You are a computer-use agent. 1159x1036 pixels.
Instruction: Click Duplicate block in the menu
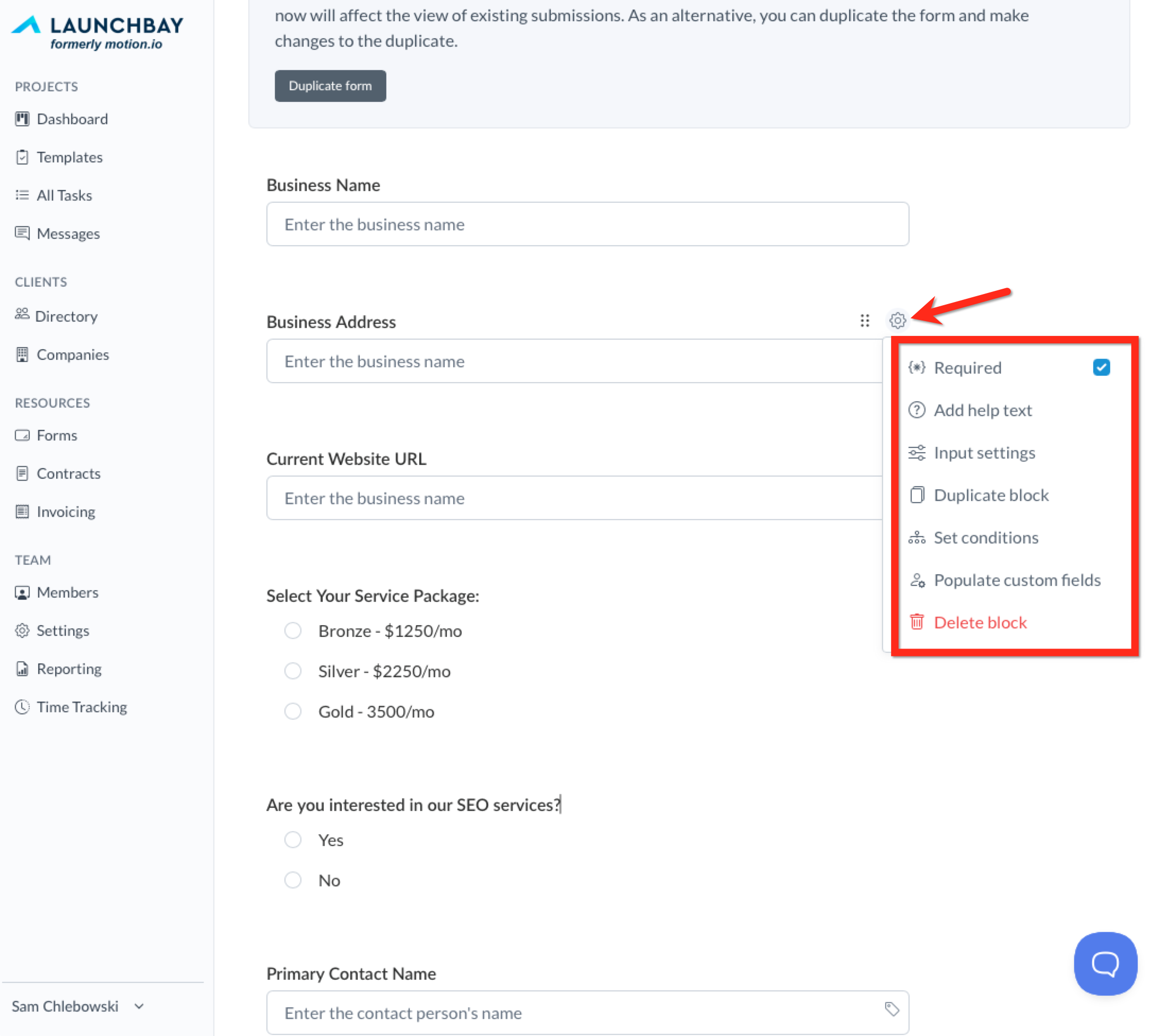click(990, 495)
